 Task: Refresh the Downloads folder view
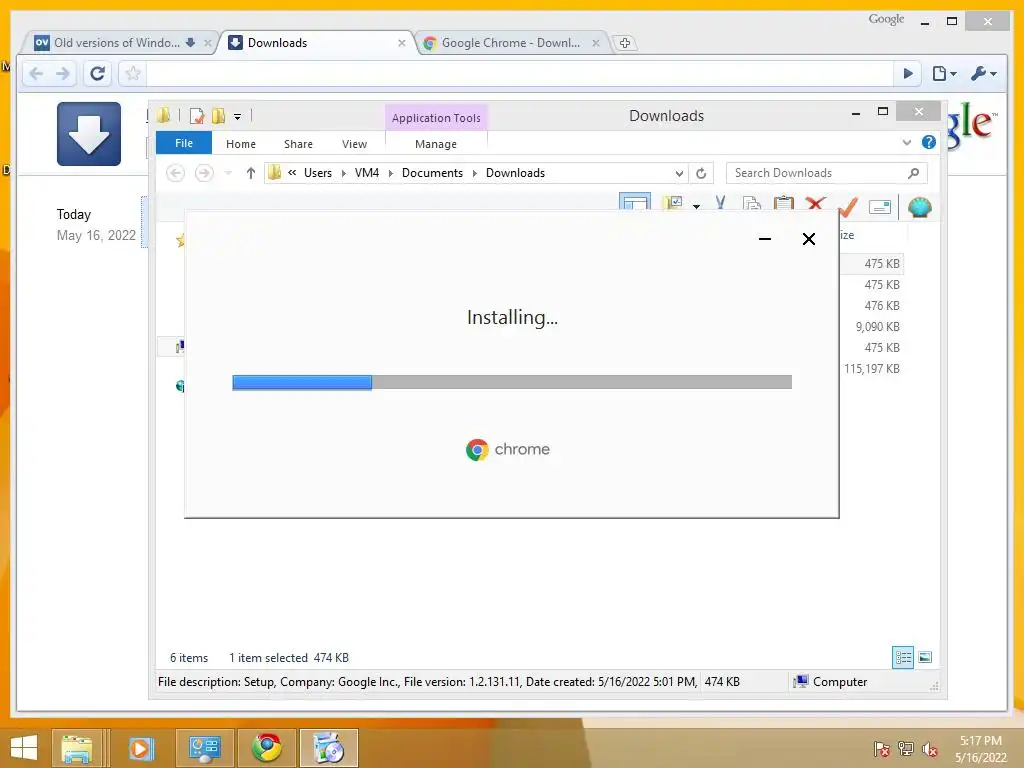click(701, 173)
